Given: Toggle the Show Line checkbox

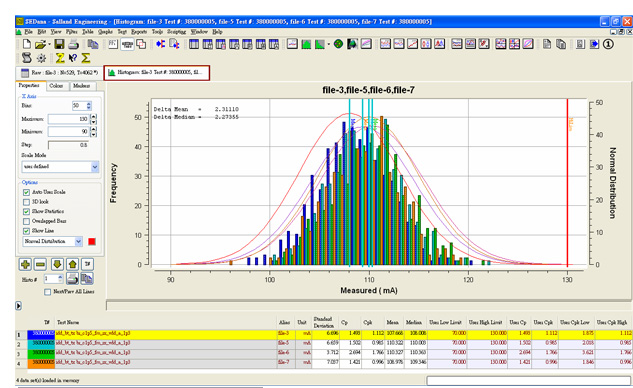Looking at the screenshot, I should [26, 231].
